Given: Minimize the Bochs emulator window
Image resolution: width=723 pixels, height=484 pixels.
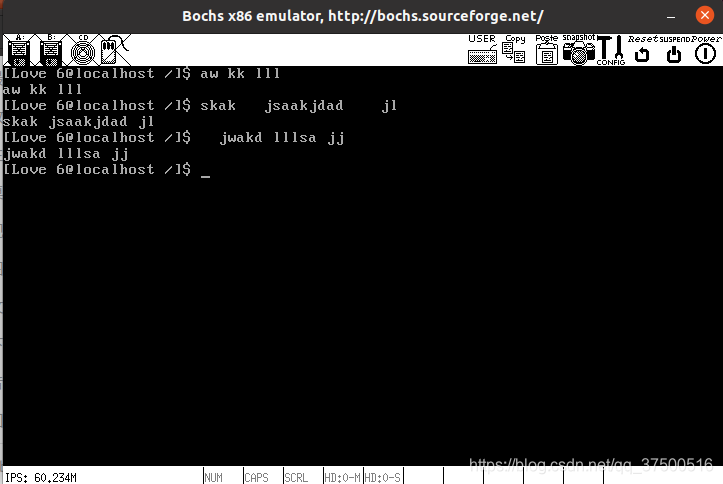Looking at the screenshot, I should 671,16.
